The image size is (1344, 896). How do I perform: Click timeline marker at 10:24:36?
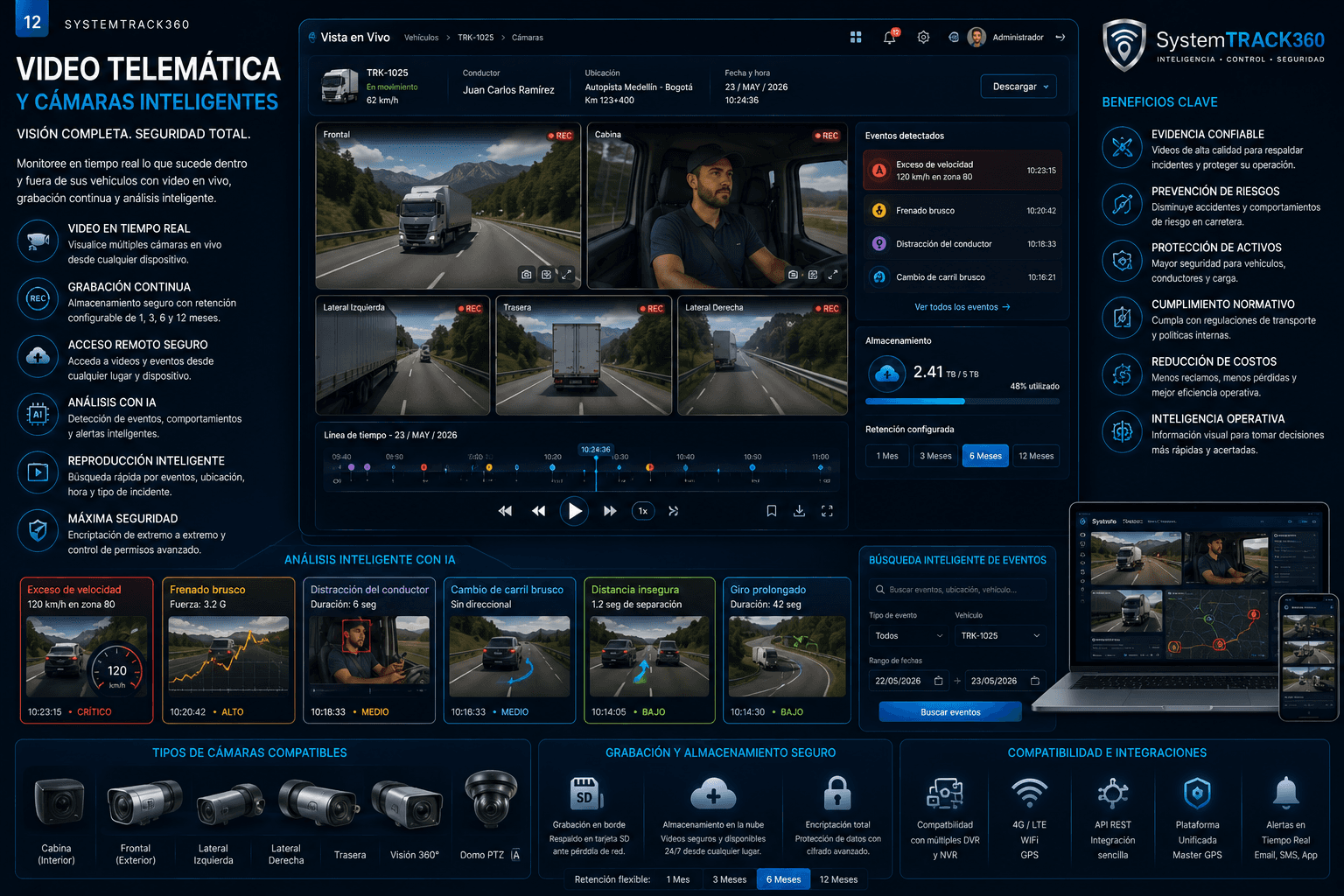[x=596, y=450]
